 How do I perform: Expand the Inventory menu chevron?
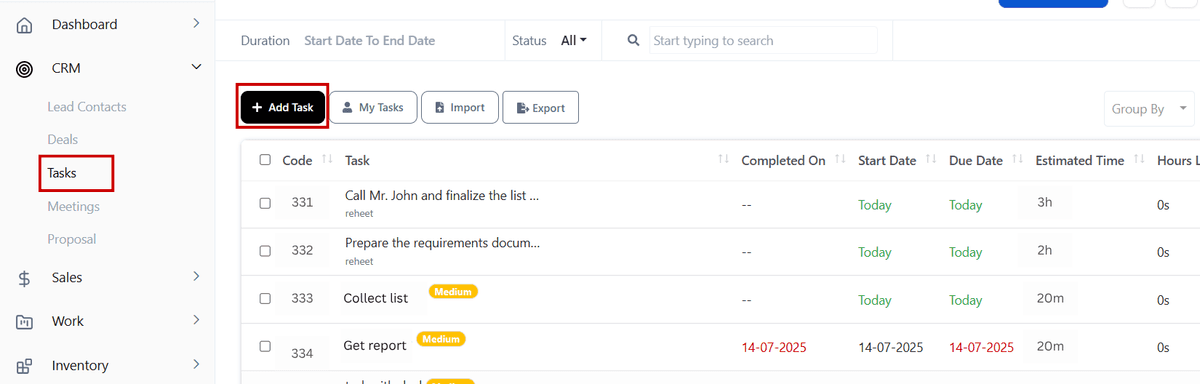tap(196, 364)
